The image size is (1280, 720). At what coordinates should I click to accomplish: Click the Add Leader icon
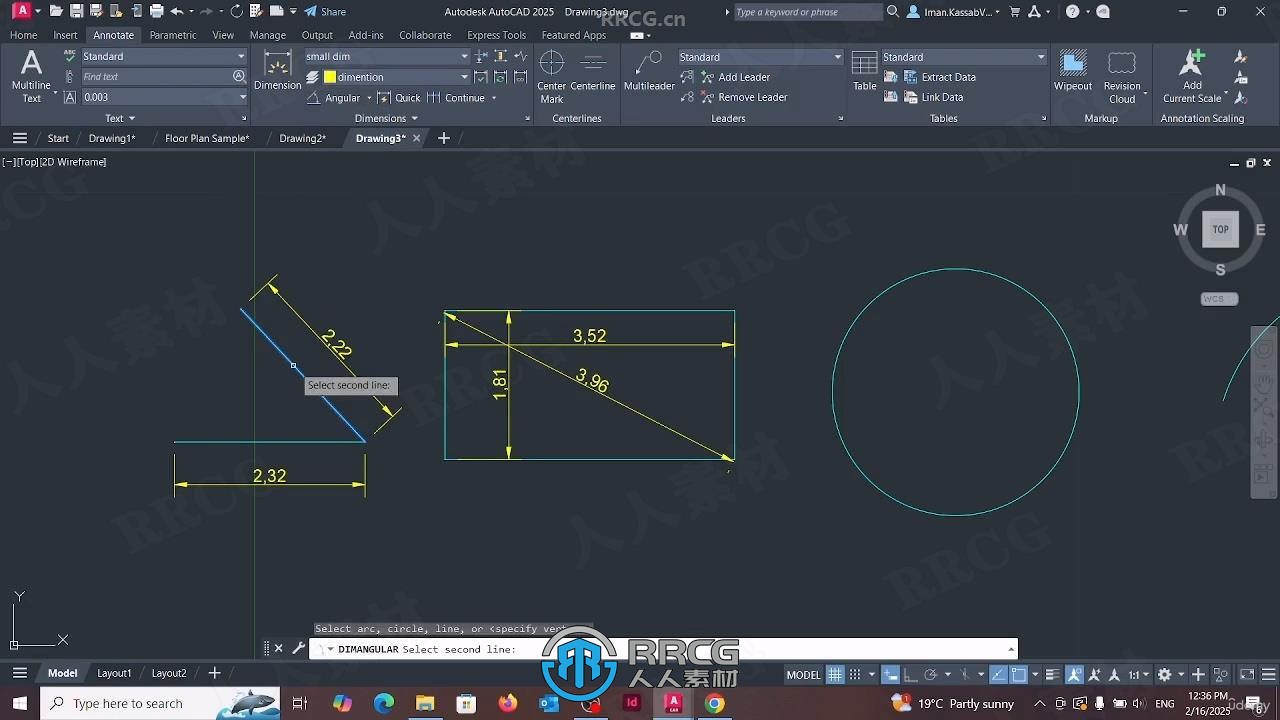pos(706,77)
